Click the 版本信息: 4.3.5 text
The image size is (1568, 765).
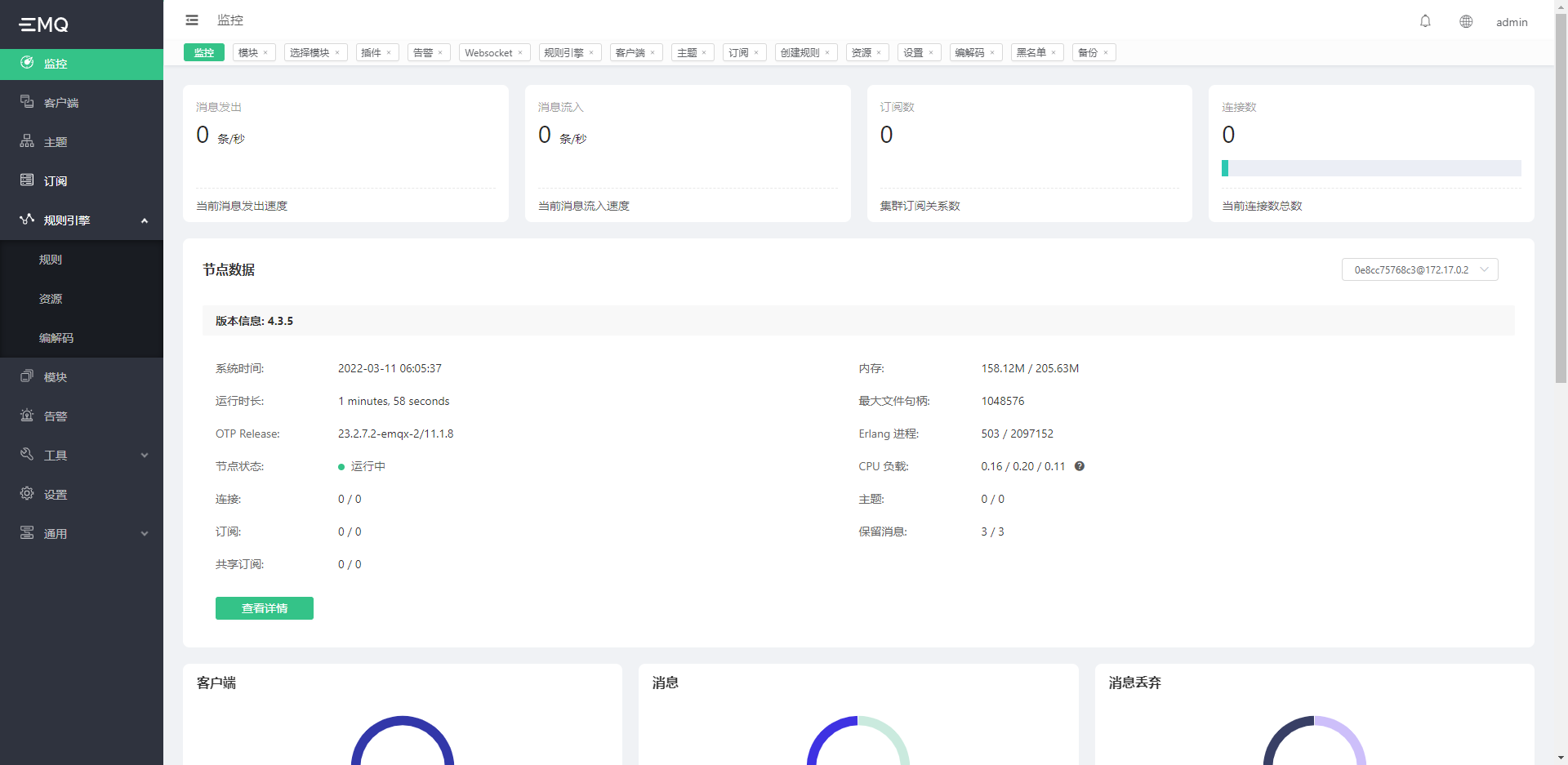coord(254,321)
